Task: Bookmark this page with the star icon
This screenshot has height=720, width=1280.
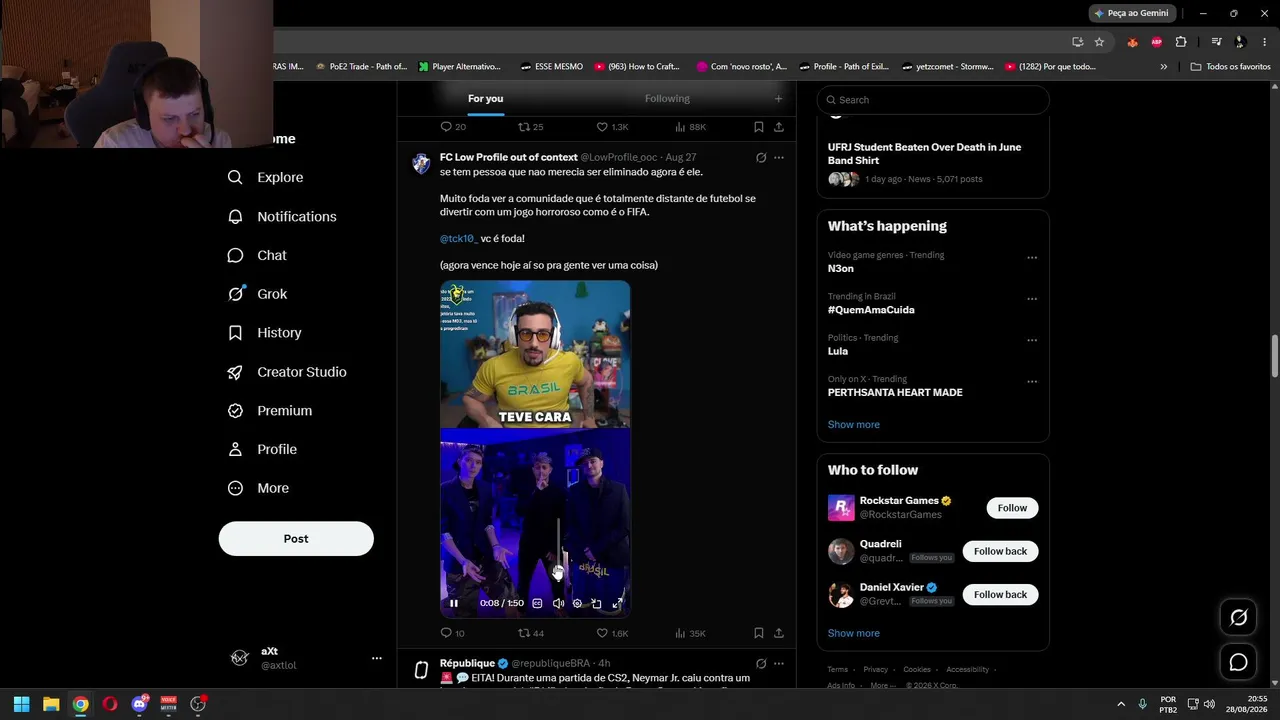Action: click(x=1099, y=42)
